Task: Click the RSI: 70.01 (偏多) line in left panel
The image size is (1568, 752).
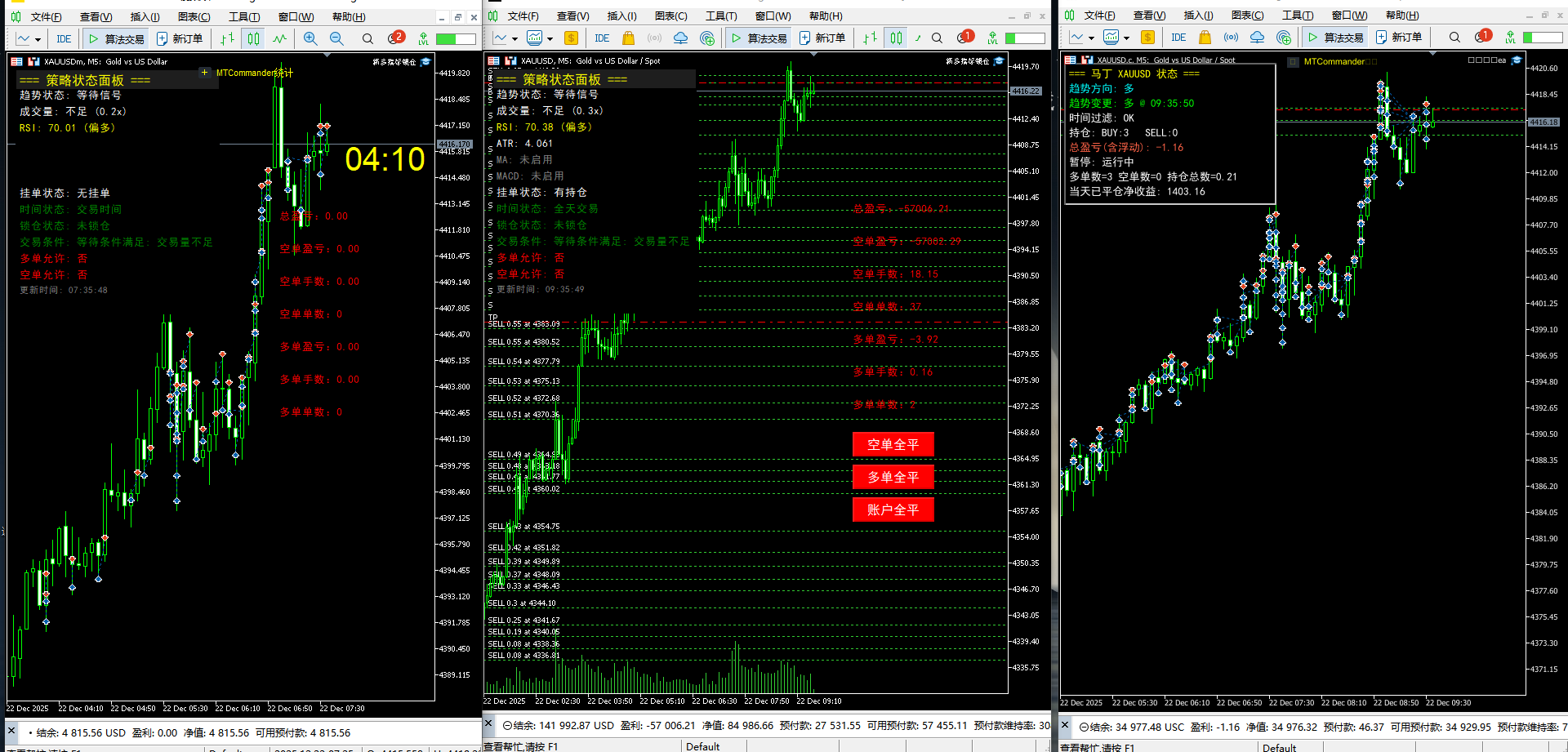Action: click(67, 128)
